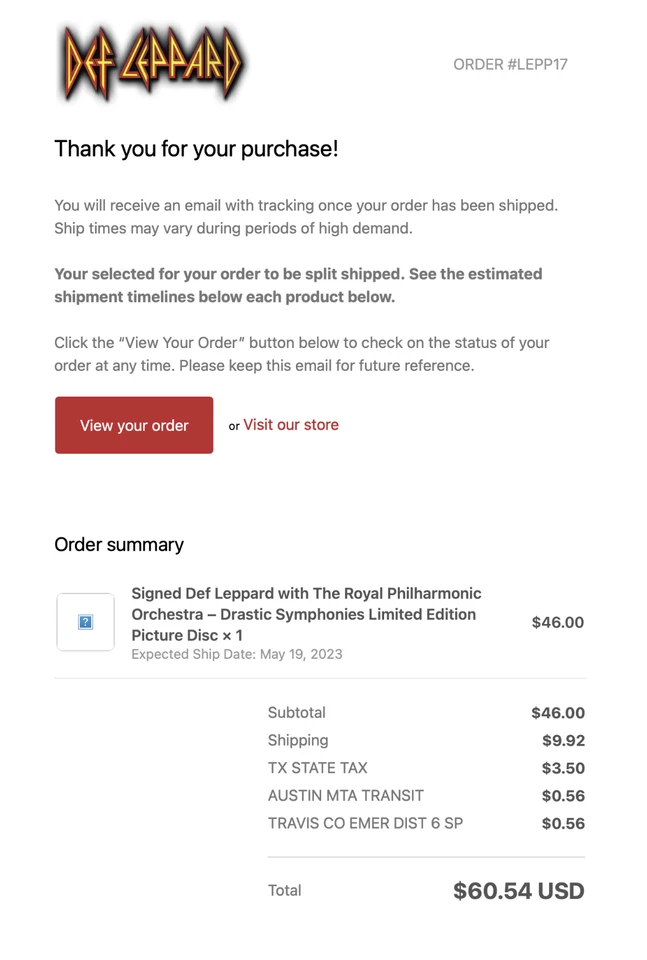Click the TX STATE TAX label
The width and height of the screenshot is (647, 960).
318,768
